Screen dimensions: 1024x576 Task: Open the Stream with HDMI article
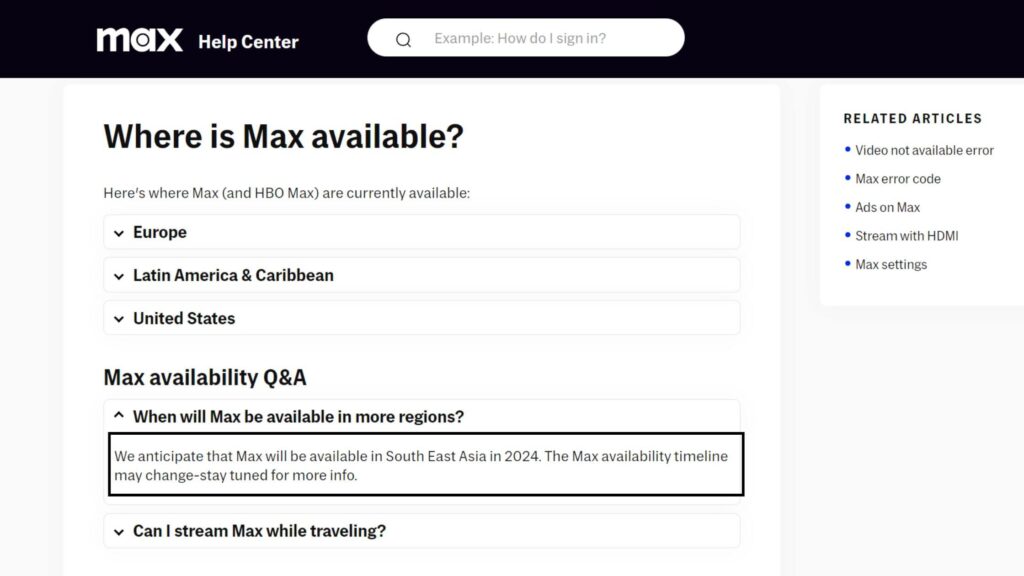pos(906,236)
